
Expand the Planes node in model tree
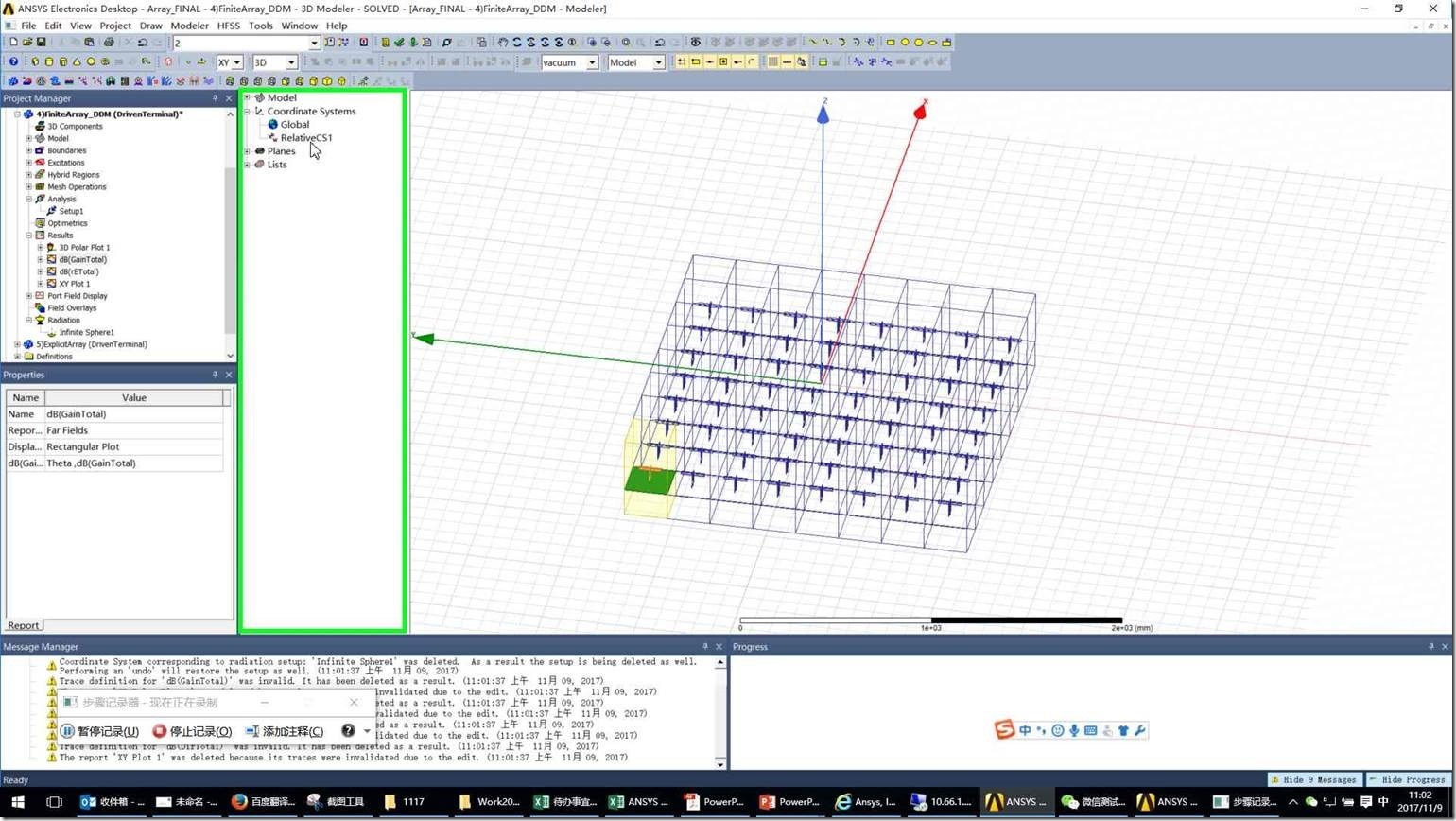tap(248, 151)
